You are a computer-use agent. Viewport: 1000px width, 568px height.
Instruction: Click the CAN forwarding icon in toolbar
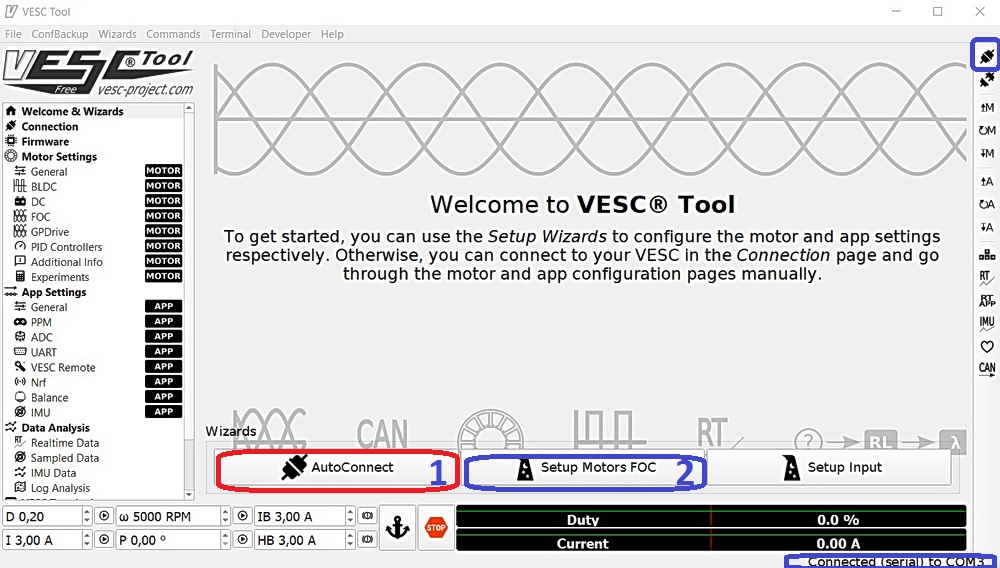987,369
